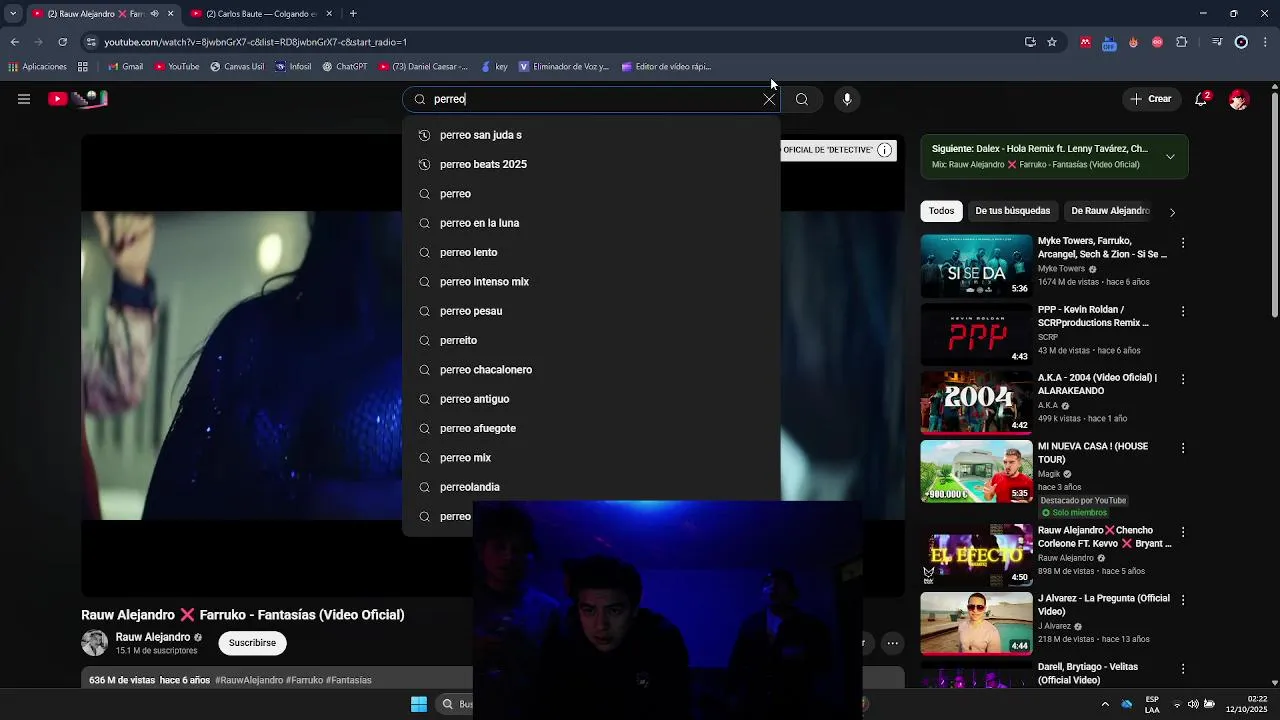Open options for PPP Kevin Roldan video

click(1183, 312)
